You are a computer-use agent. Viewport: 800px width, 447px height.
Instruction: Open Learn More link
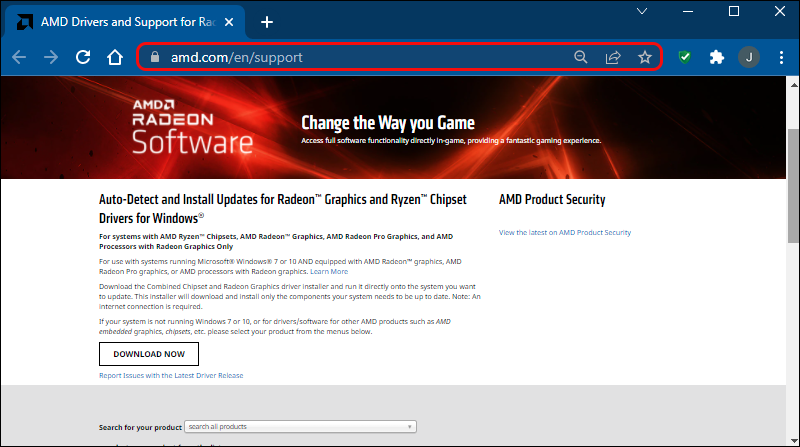[x=329, y=271]
